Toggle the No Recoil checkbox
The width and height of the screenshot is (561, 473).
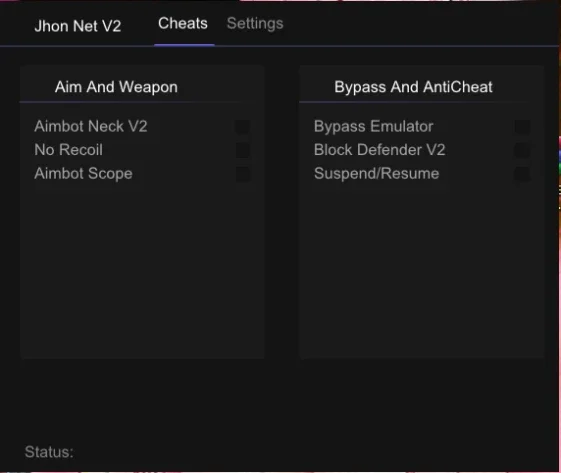click(243, 150)
